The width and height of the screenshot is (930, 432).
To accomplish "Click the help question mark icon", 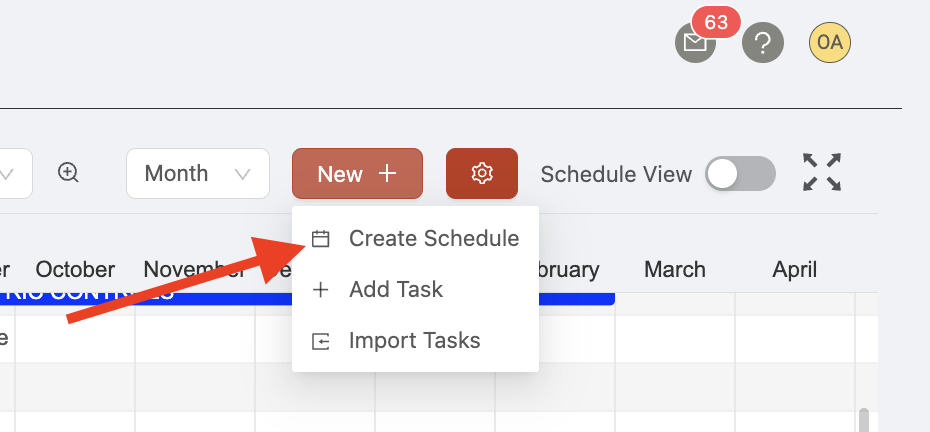I will pos(763,43).
